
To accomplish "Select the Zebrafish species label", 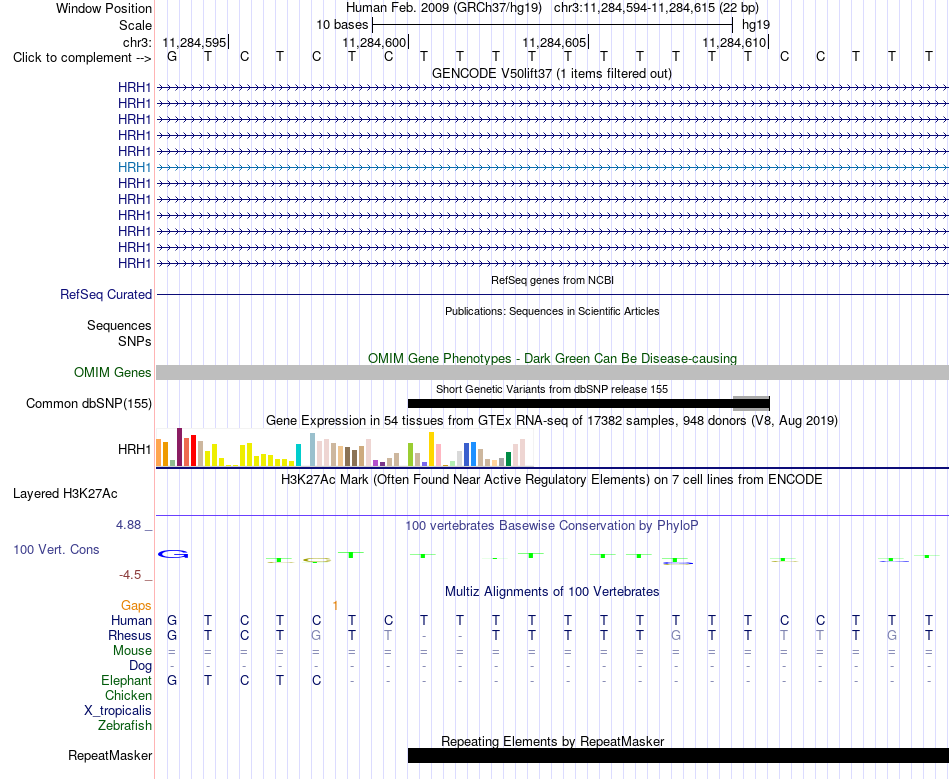I will tap(125, 725).
